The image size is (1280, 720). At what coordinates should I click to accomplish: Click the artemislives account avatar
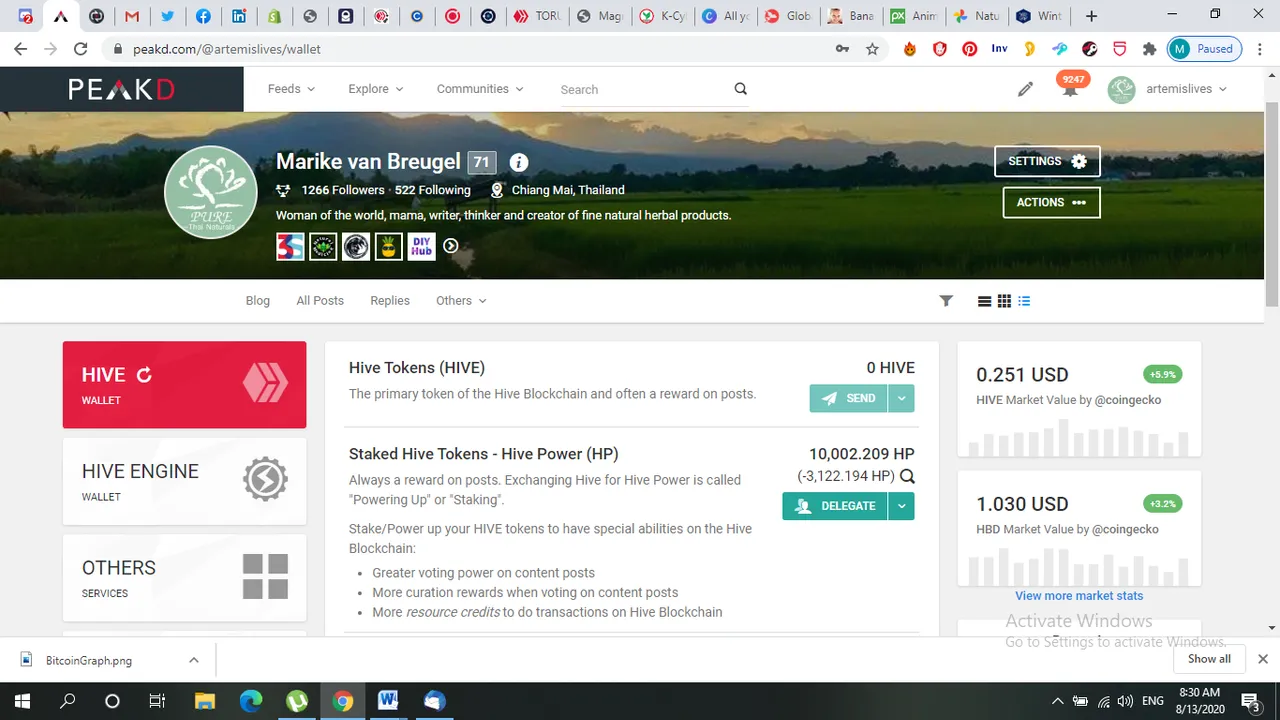pos(1122,89)
